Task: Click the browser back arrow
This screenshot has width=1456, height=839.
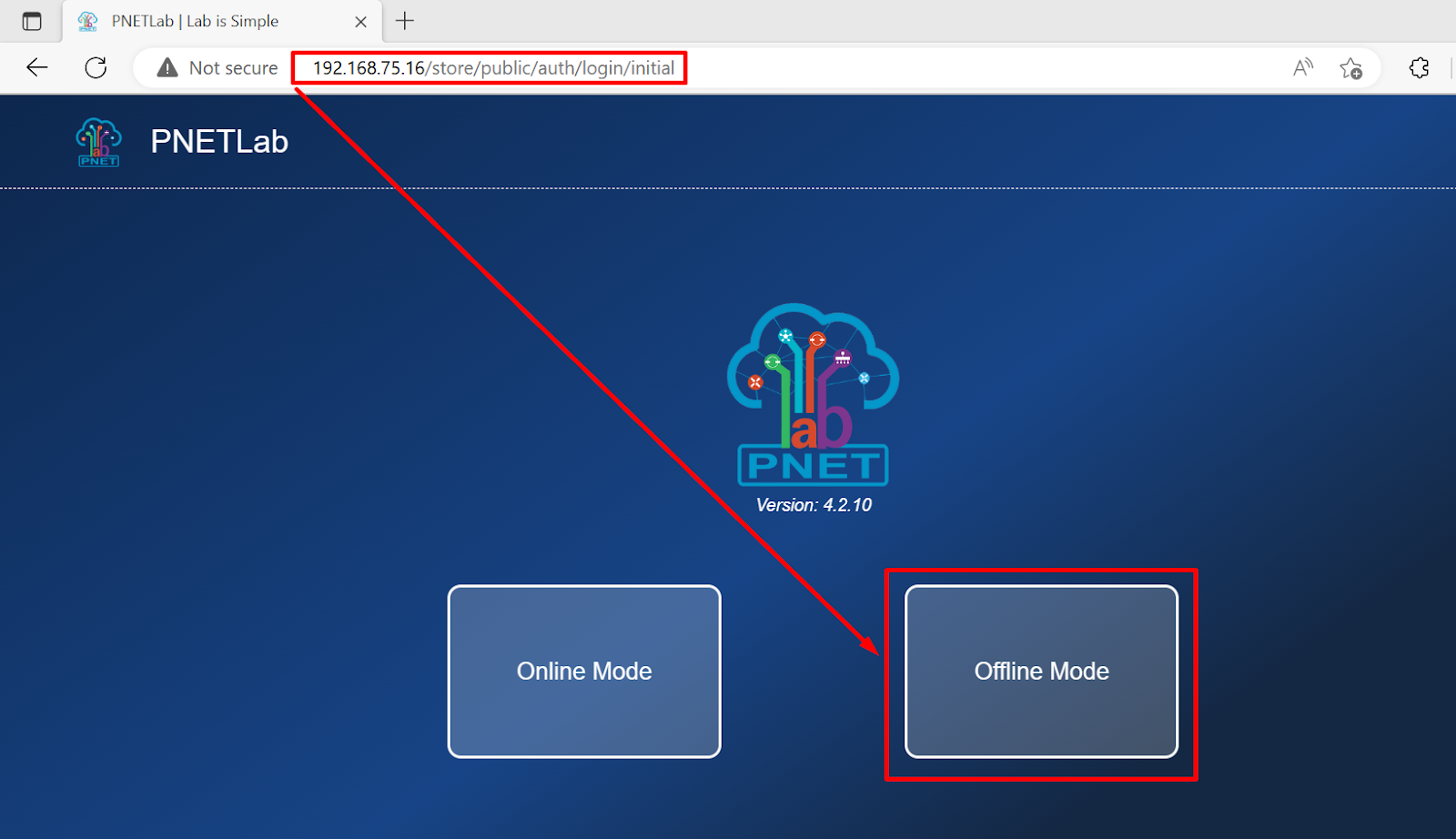Action: coord(36,67)
